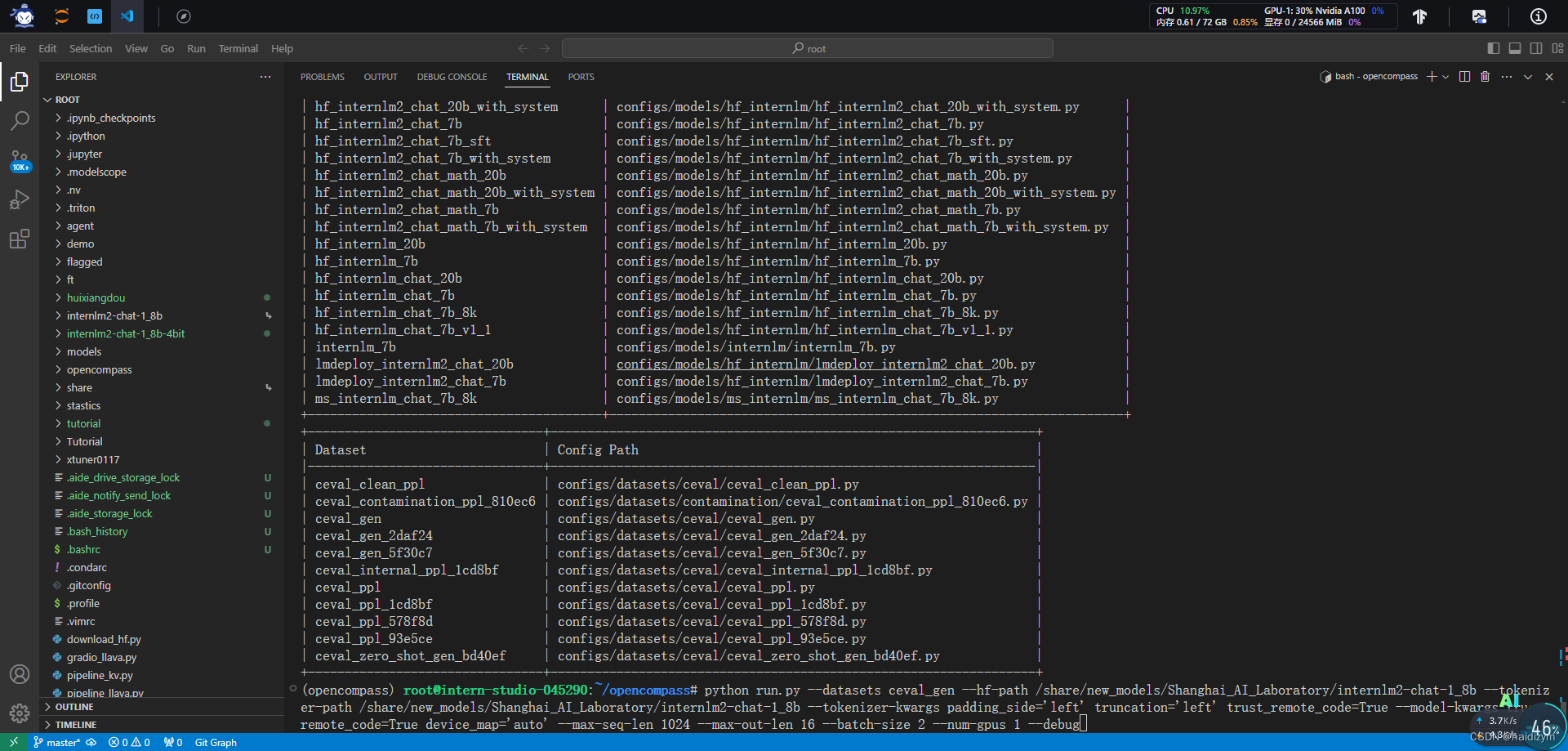
Task: Open the Run menu
Action: click(x=196, y=48)
